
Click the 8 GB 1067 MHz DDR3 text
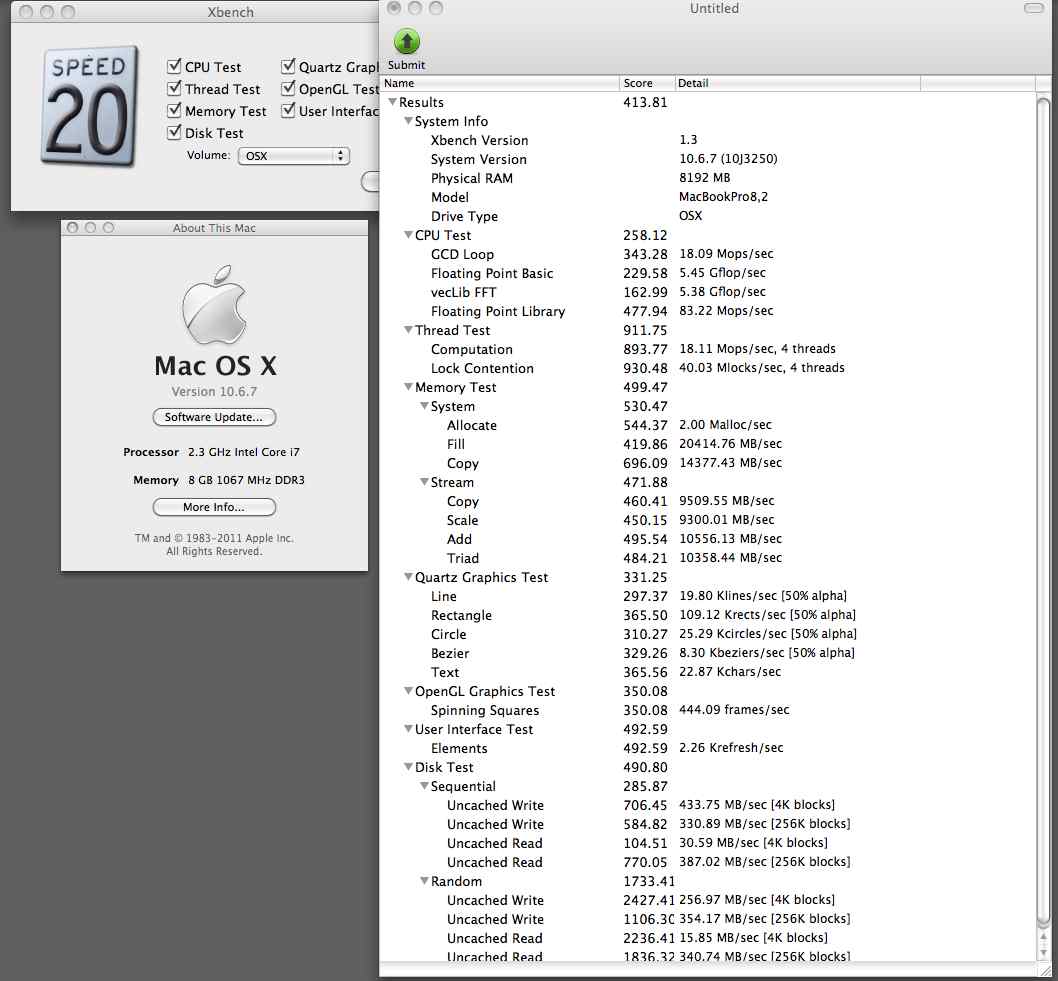pyautogui.click(x=246, y=480)
